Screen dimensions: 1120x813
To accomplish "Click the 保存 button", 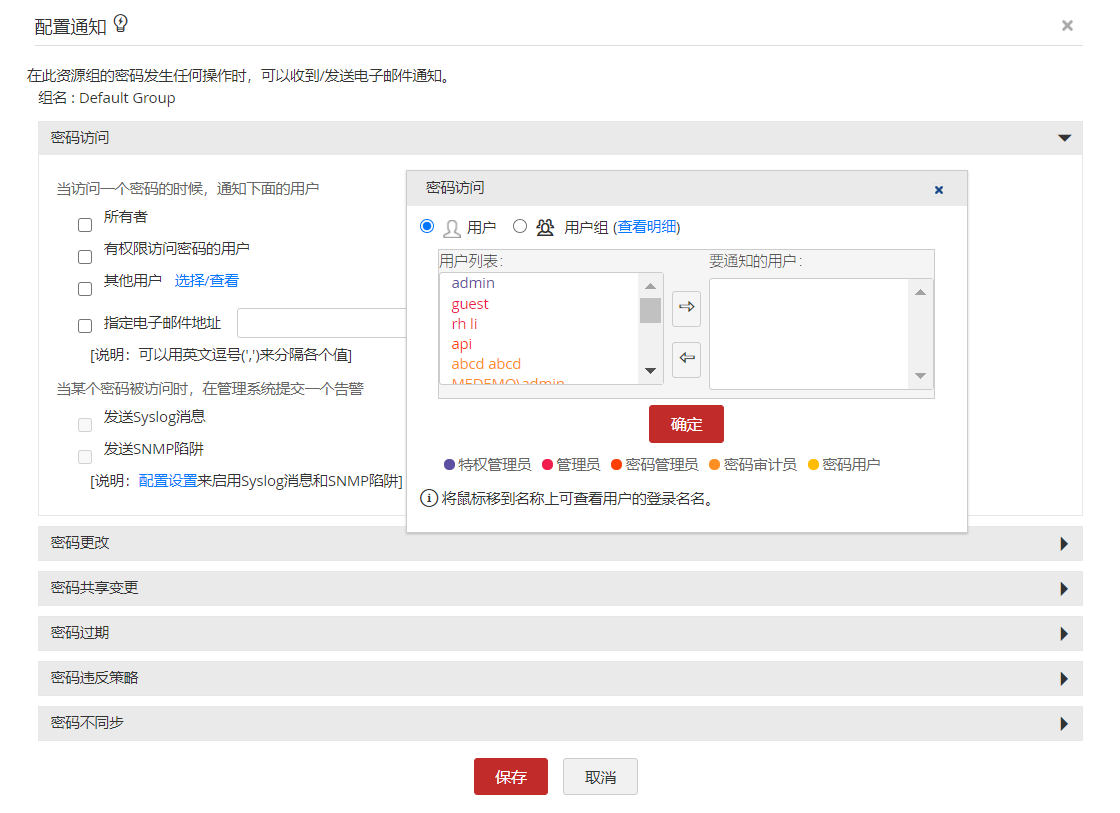I will tap(511, 777).
